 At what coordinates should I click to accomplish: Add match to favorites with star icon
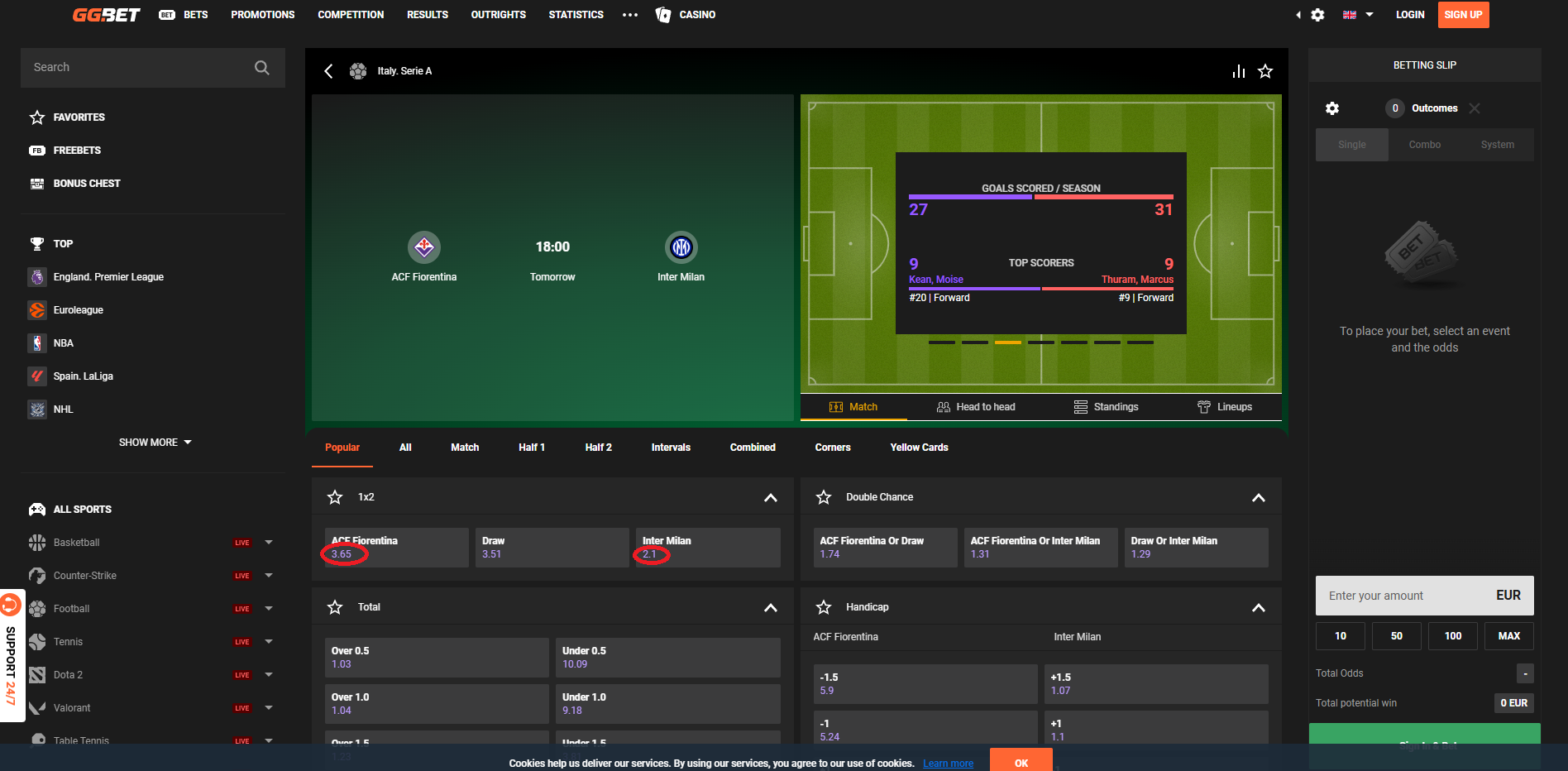(1265, 71)
